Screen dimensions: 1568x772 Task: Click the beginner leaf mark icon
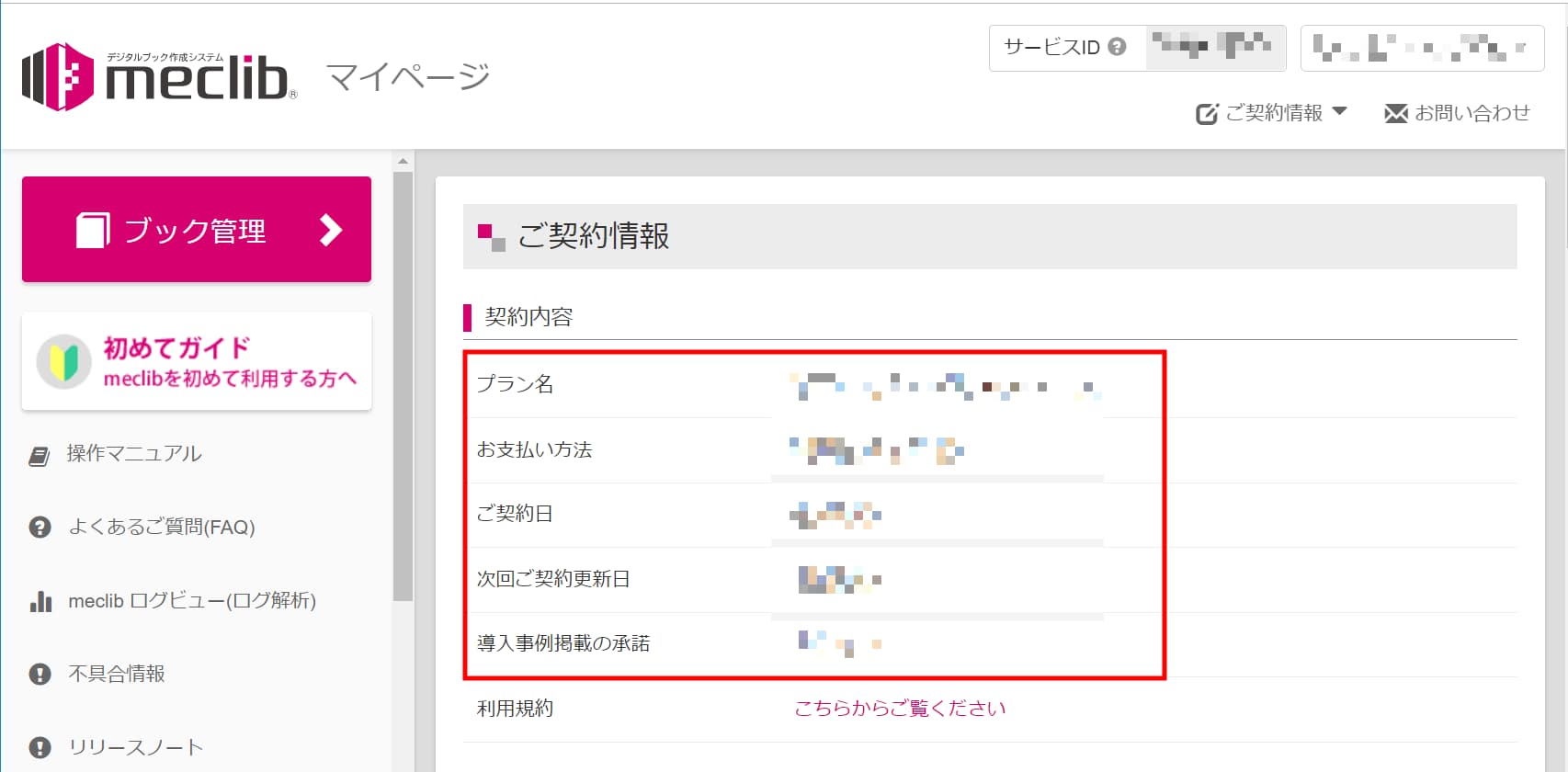pos(63,362)
